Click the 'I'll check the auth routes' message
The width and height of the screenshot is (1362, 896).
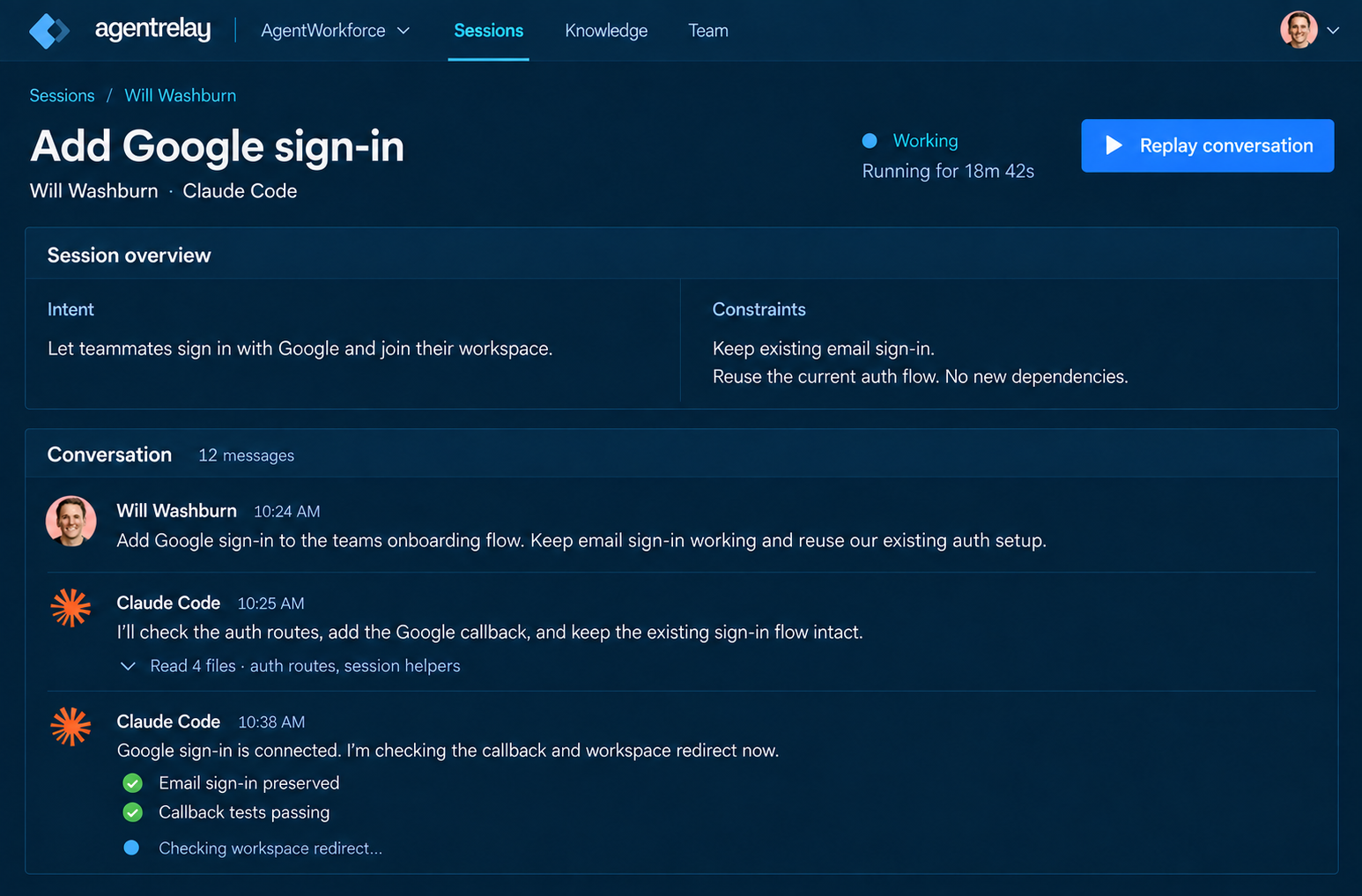point(490,633)
